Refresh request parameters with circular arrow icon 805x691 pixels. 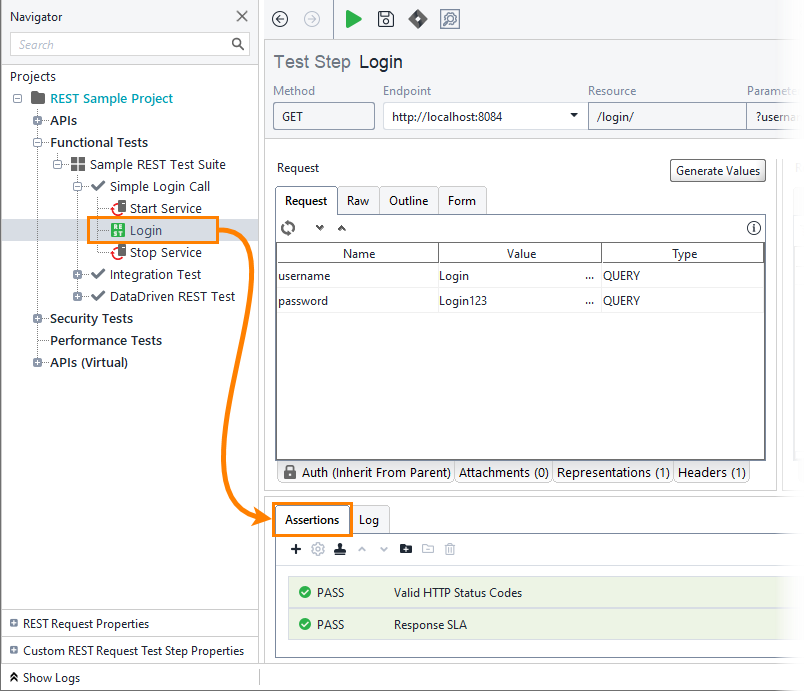pos(288,228)
